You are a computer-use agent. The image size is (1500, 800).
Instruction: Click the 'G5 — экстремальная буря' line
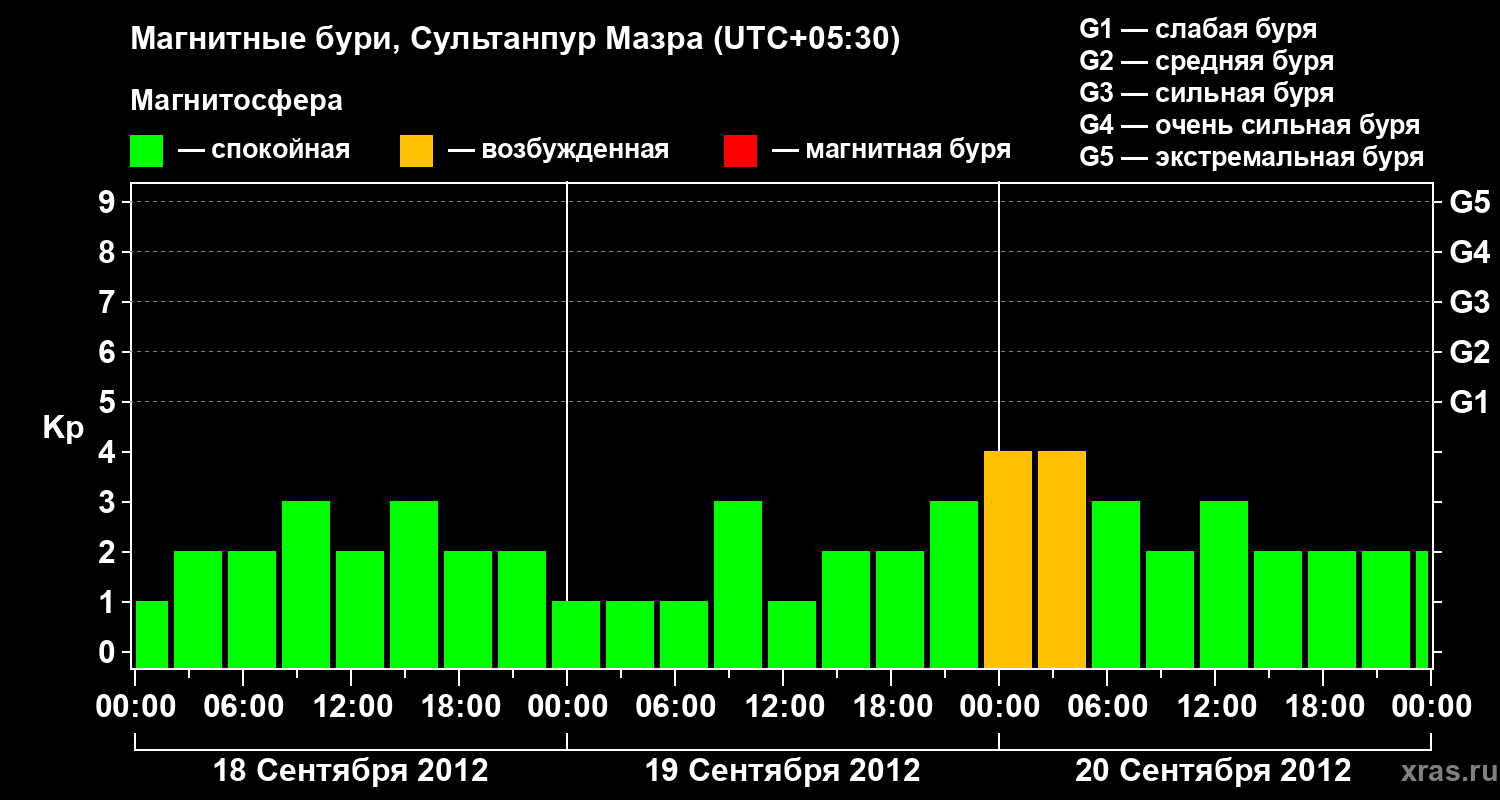[x=1251, y=158]
